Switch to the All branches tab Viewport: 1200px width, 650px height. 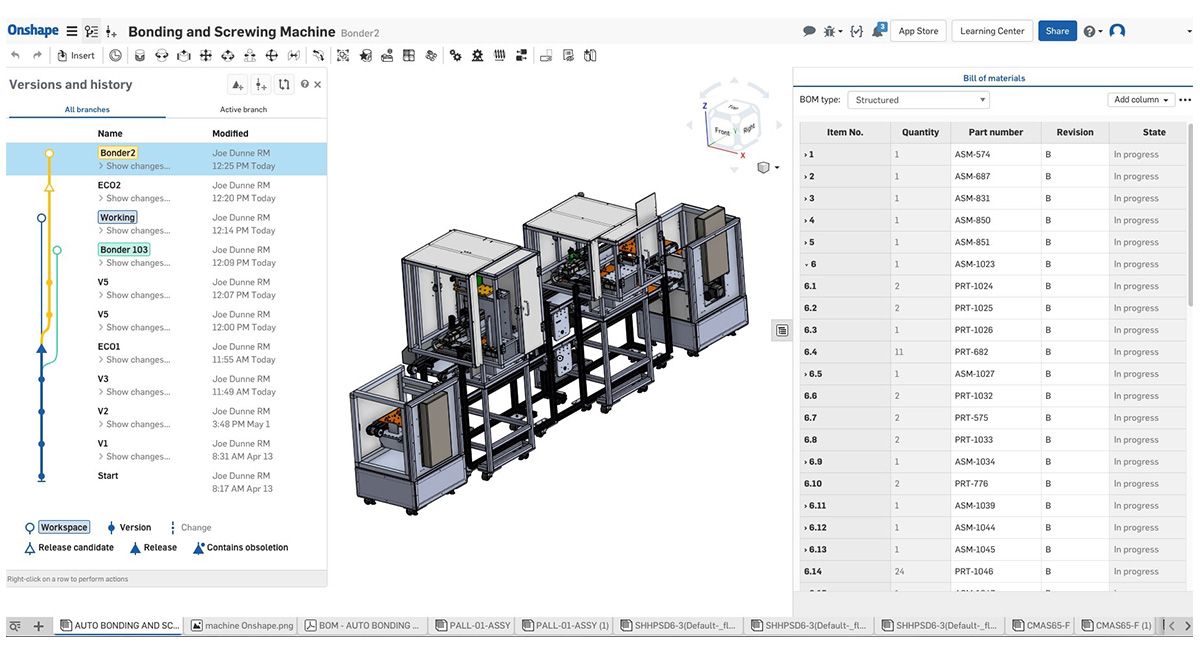point(87,109)
